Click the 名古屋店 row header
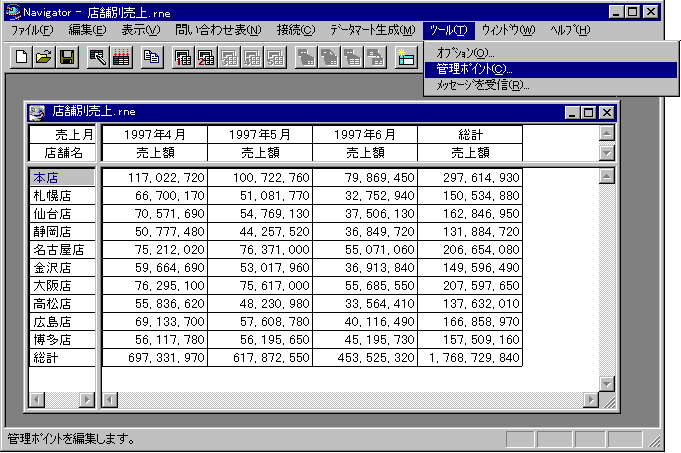 click(62, 249)
